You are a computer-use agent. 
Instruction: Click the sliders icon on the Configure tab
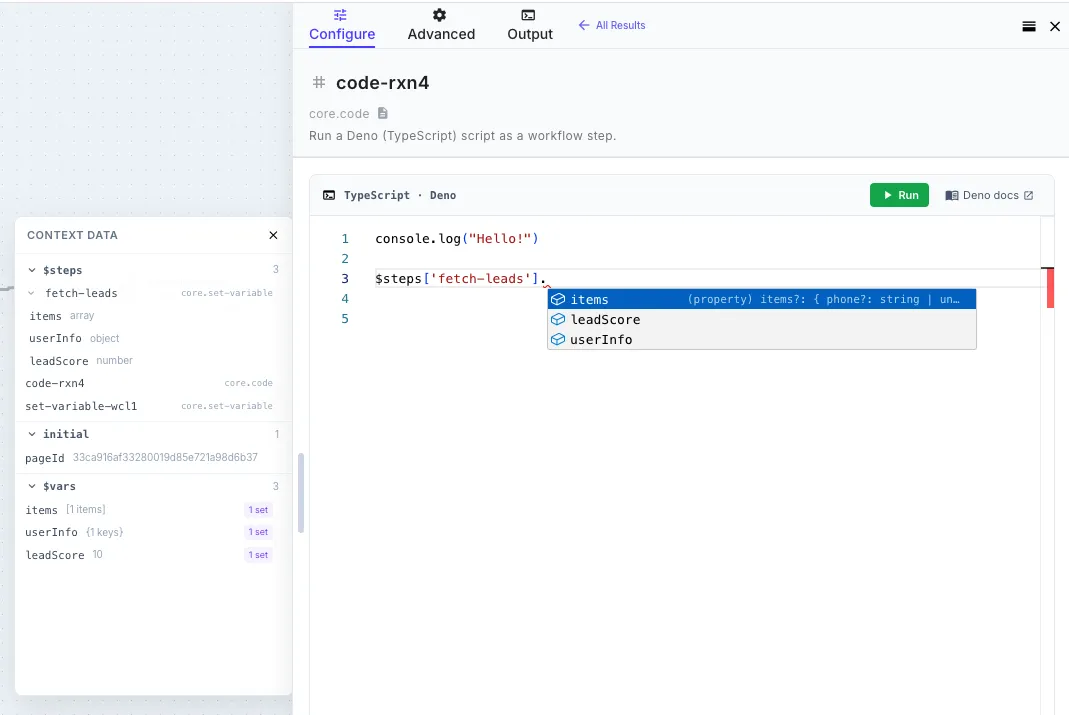(341, 15)
